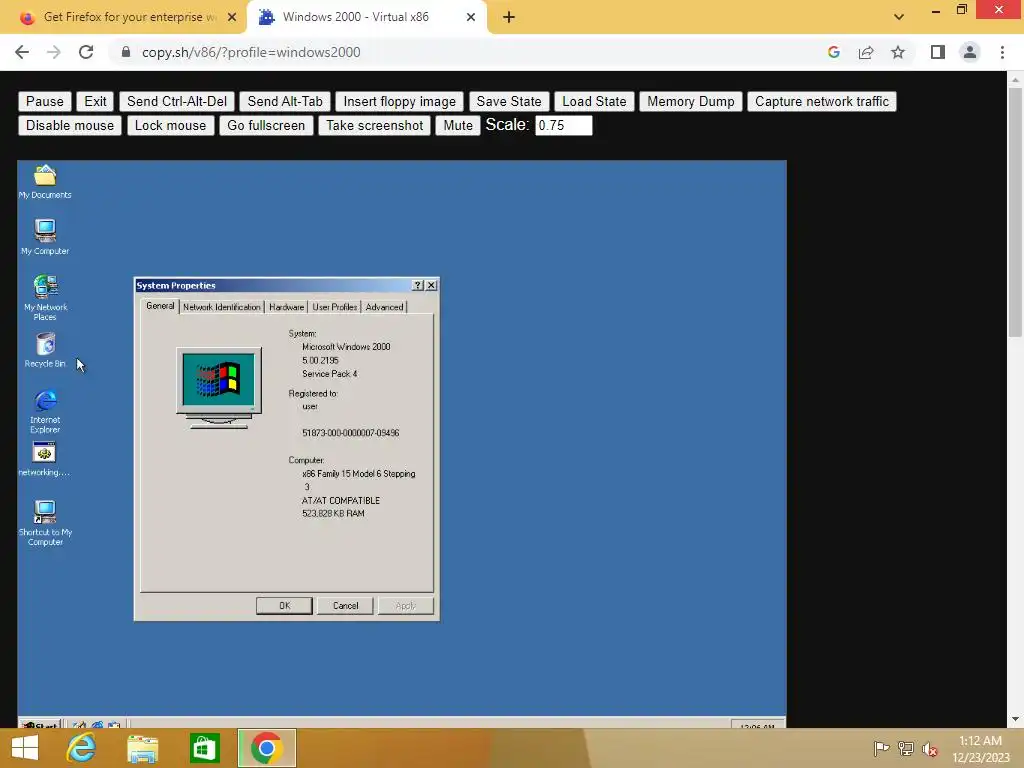Go forward in browser history
The height and width of the screenshot is (768, 1024).
(x=54, y=52)
